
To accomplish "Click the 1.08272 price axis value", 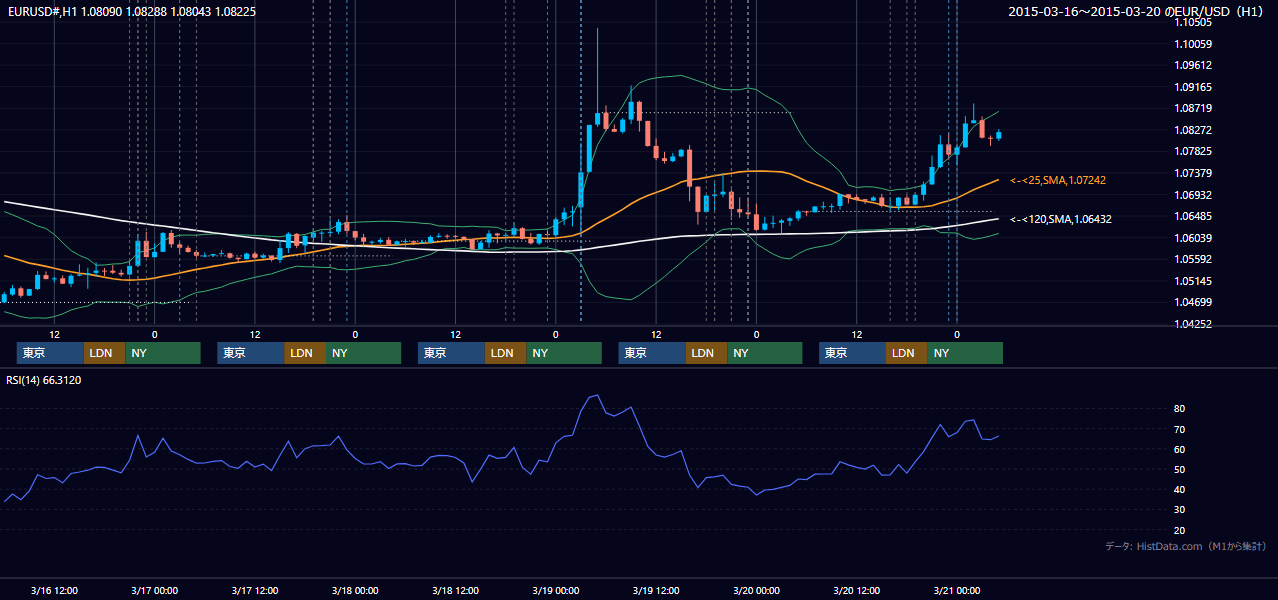I will coord(1194,130).
